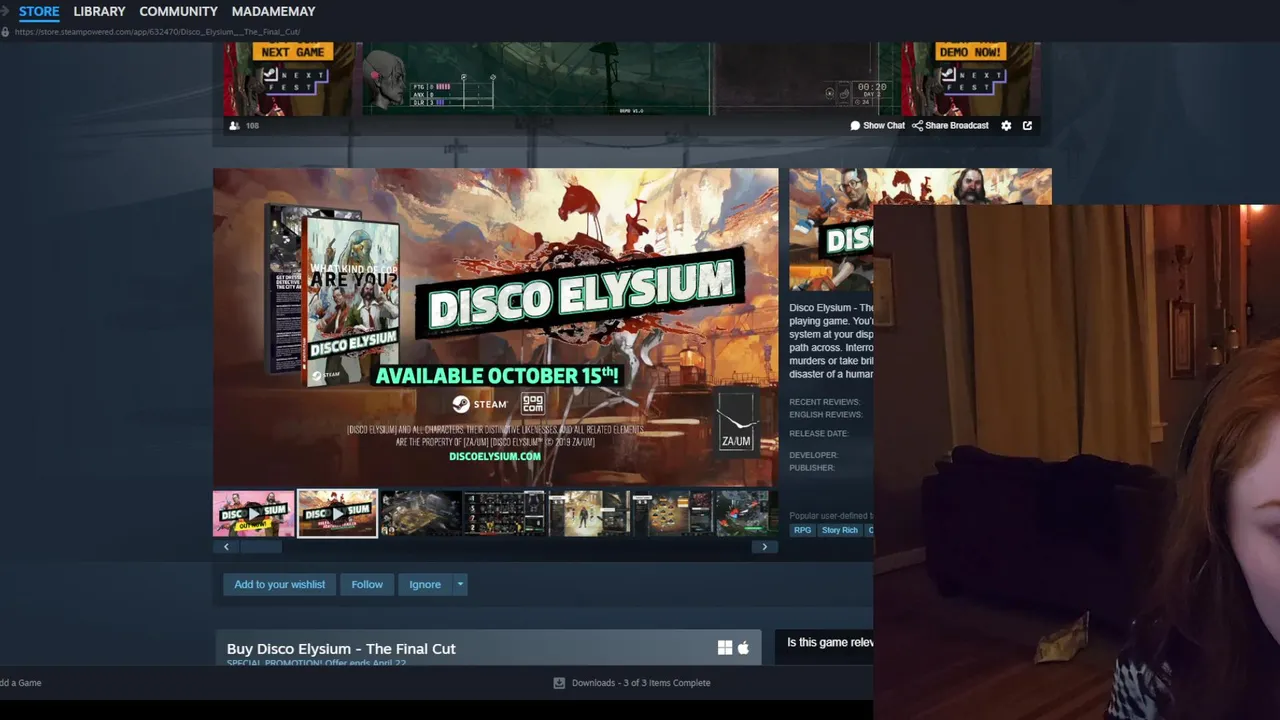This screenshot has width=1280, height=720.
Task: Select the Story Rich tag
Action: (x=840, y=530)
